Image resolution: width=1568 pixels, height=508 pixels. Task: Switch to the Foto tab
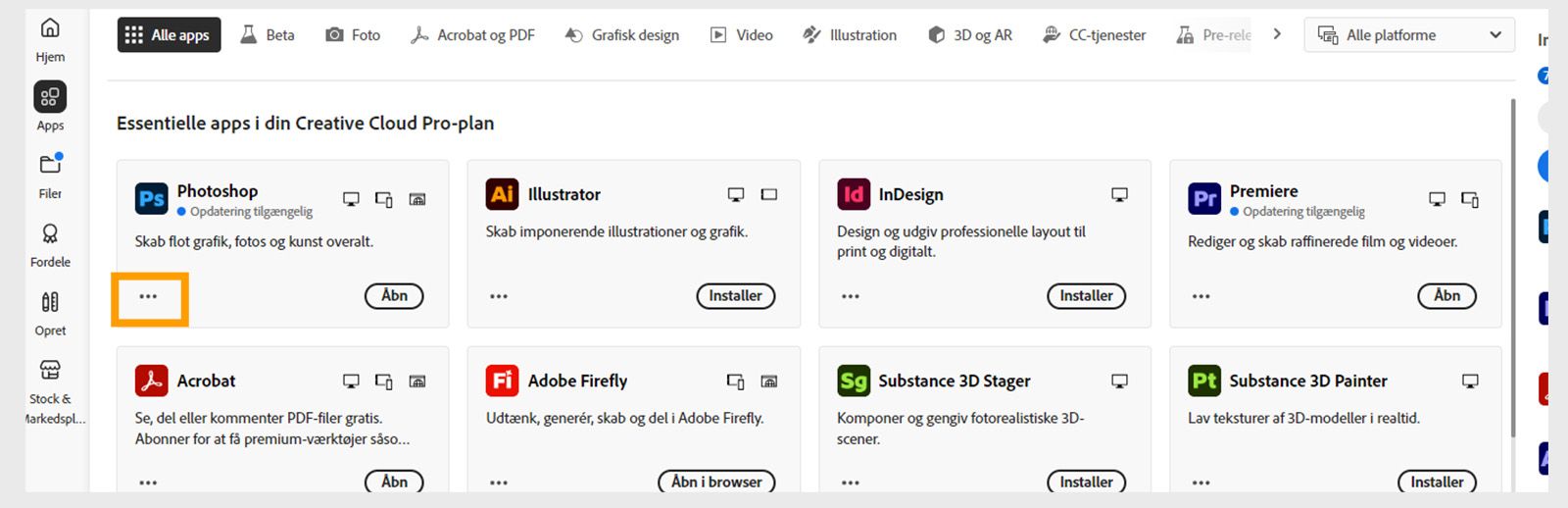pos(353,35)
